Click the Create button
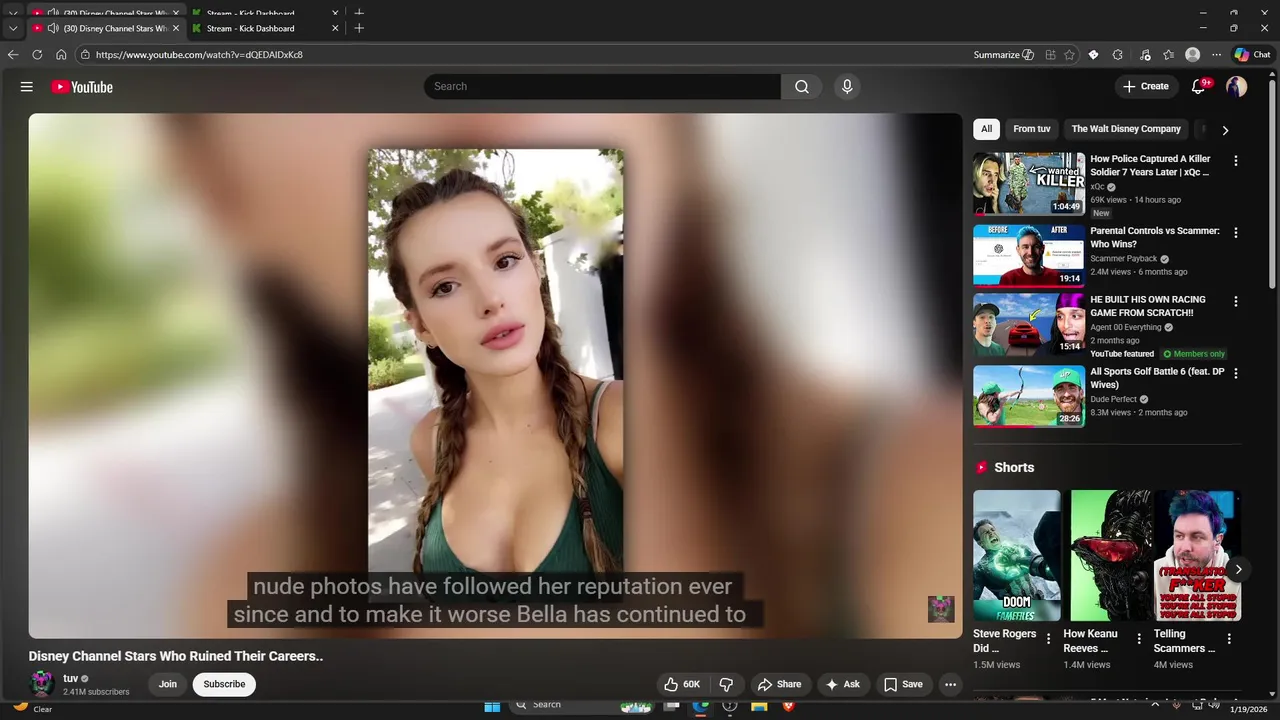 (x=1146, y=87)
